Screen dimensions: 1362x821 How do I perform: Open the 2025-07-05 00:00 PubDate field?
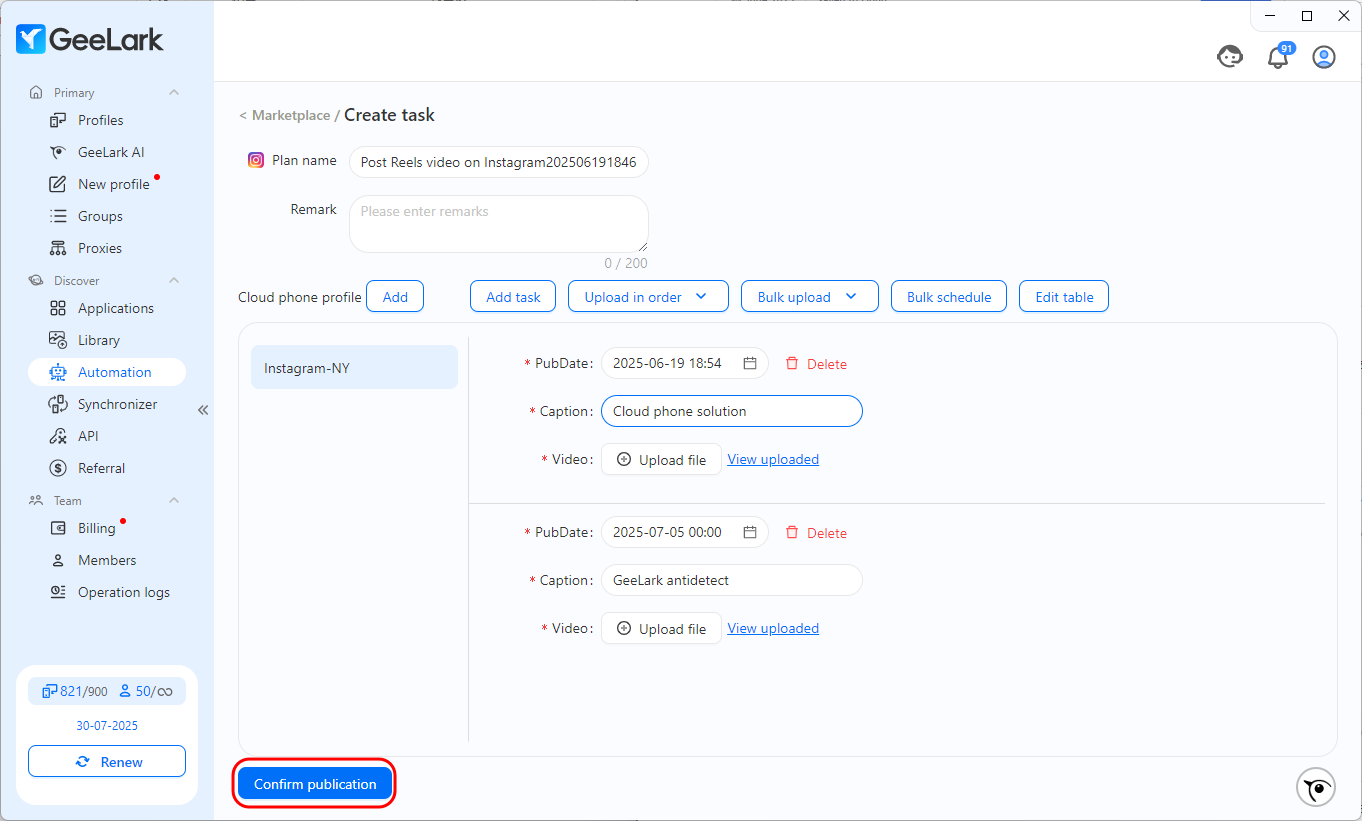[x=684, y=532]
